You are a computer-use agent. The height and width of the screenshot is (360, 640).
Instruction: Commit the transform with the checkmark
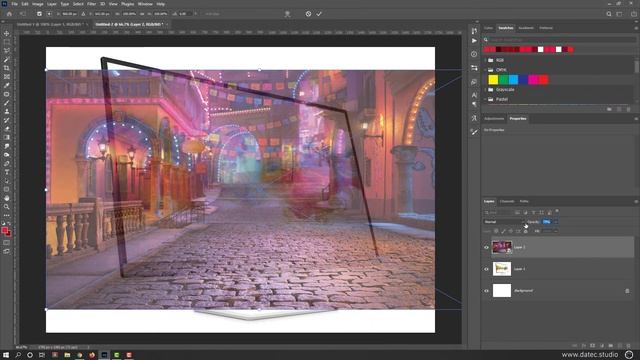pyautogui.click(x=319, y=14)
